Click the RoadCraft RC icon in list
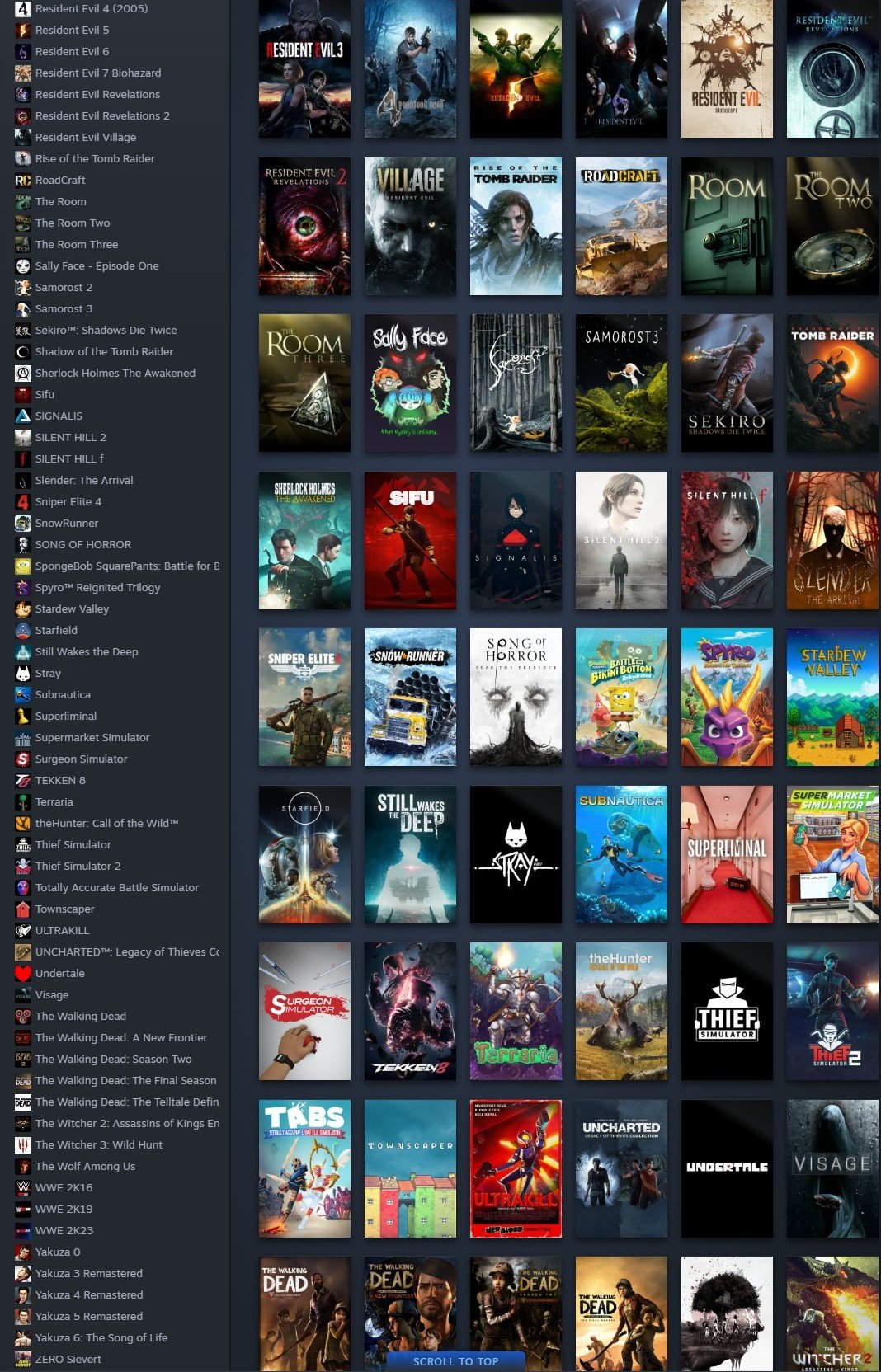 pos(23,181)
